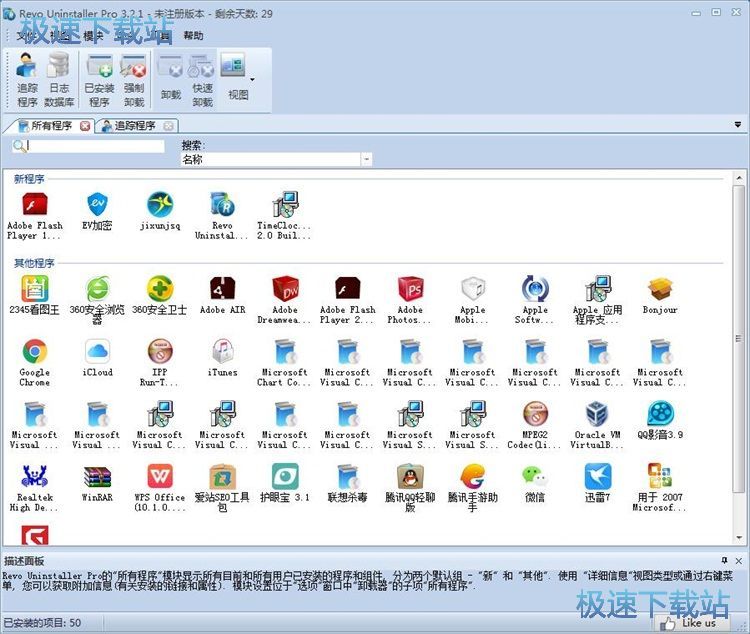This screenshot has height=634, width=750.
Task: Pin the 描述面板 description panel
Action: click(725, 560)
